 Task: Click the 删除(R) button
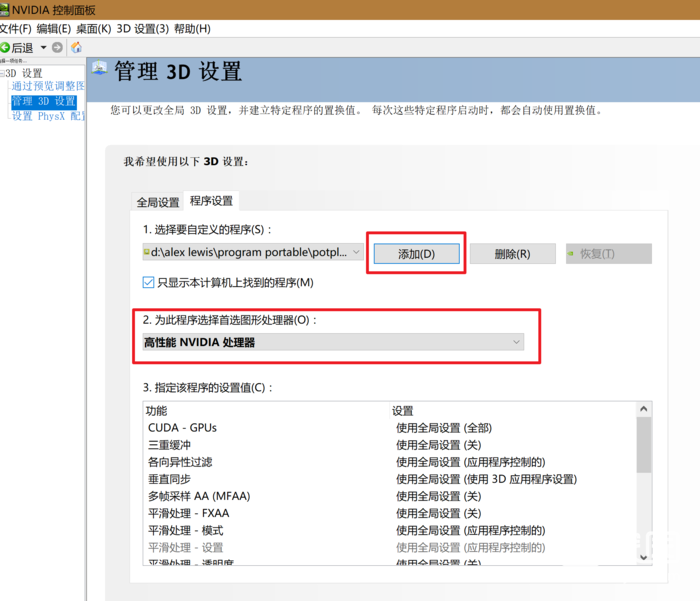[x=512, y=254]
